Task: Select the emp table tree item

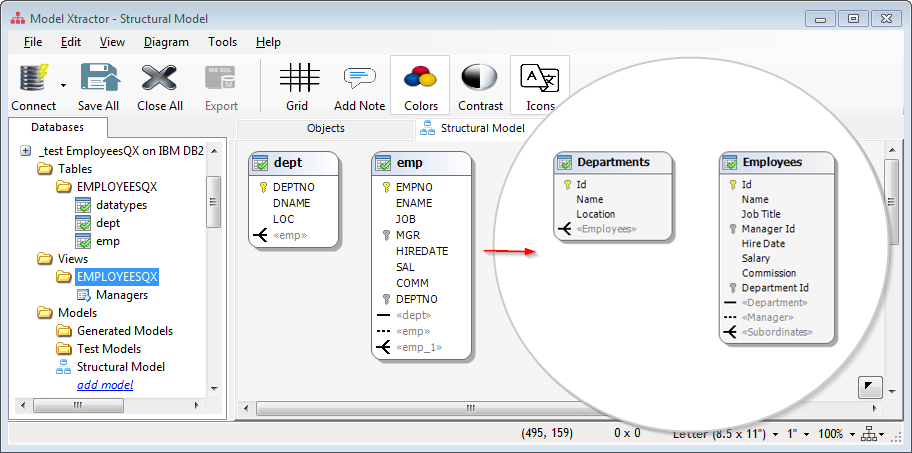Action: tap(108, 241)
